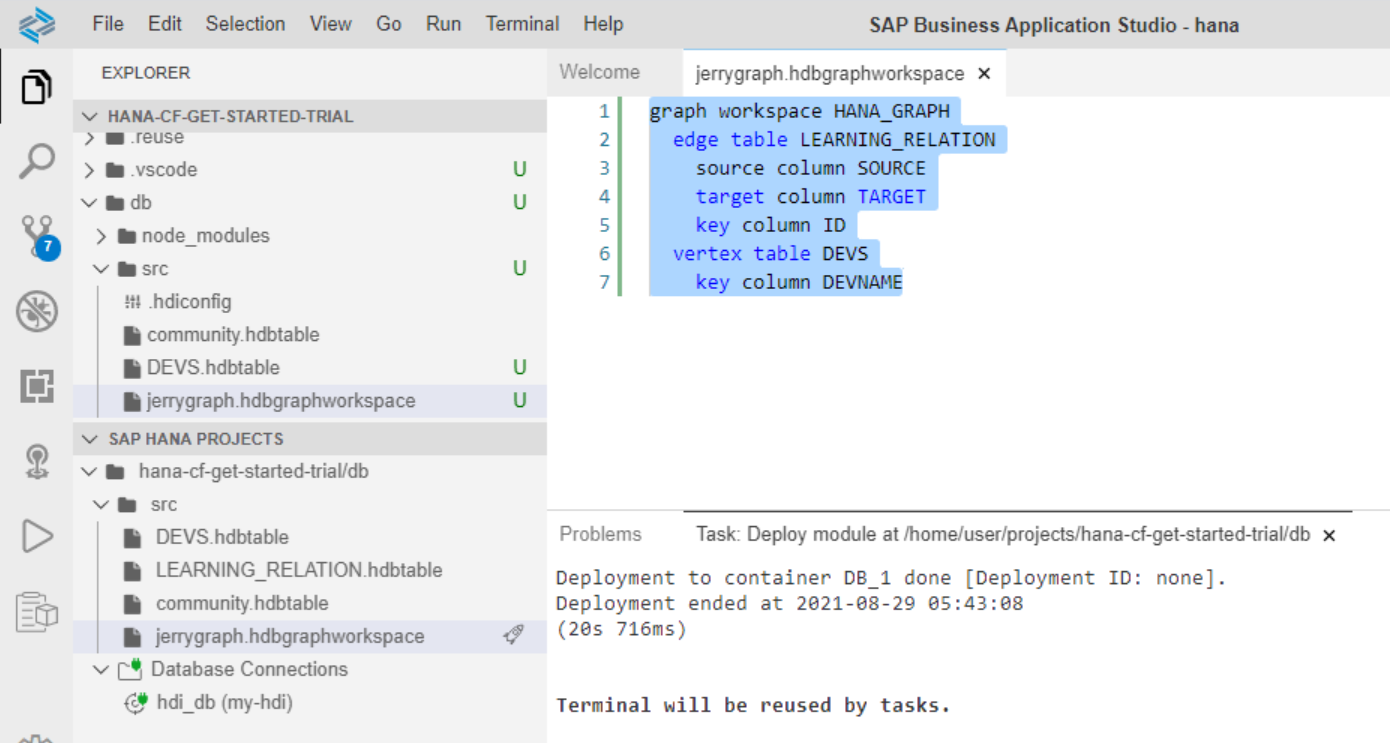Click line number 7 in editor gutter
Viewport: 1390px width, 743px height.
coord(603,282)
